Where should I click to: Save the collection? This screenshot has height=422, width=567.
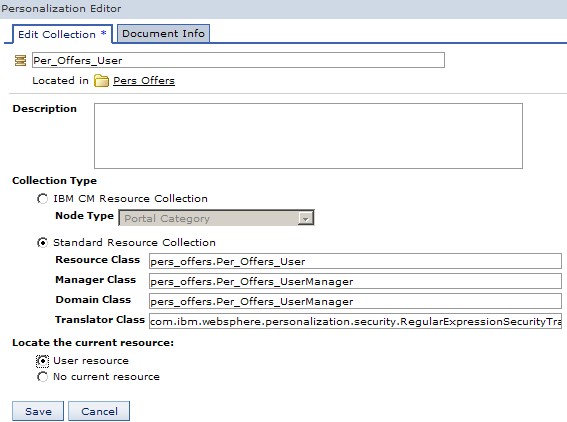(x=38, y=411)
